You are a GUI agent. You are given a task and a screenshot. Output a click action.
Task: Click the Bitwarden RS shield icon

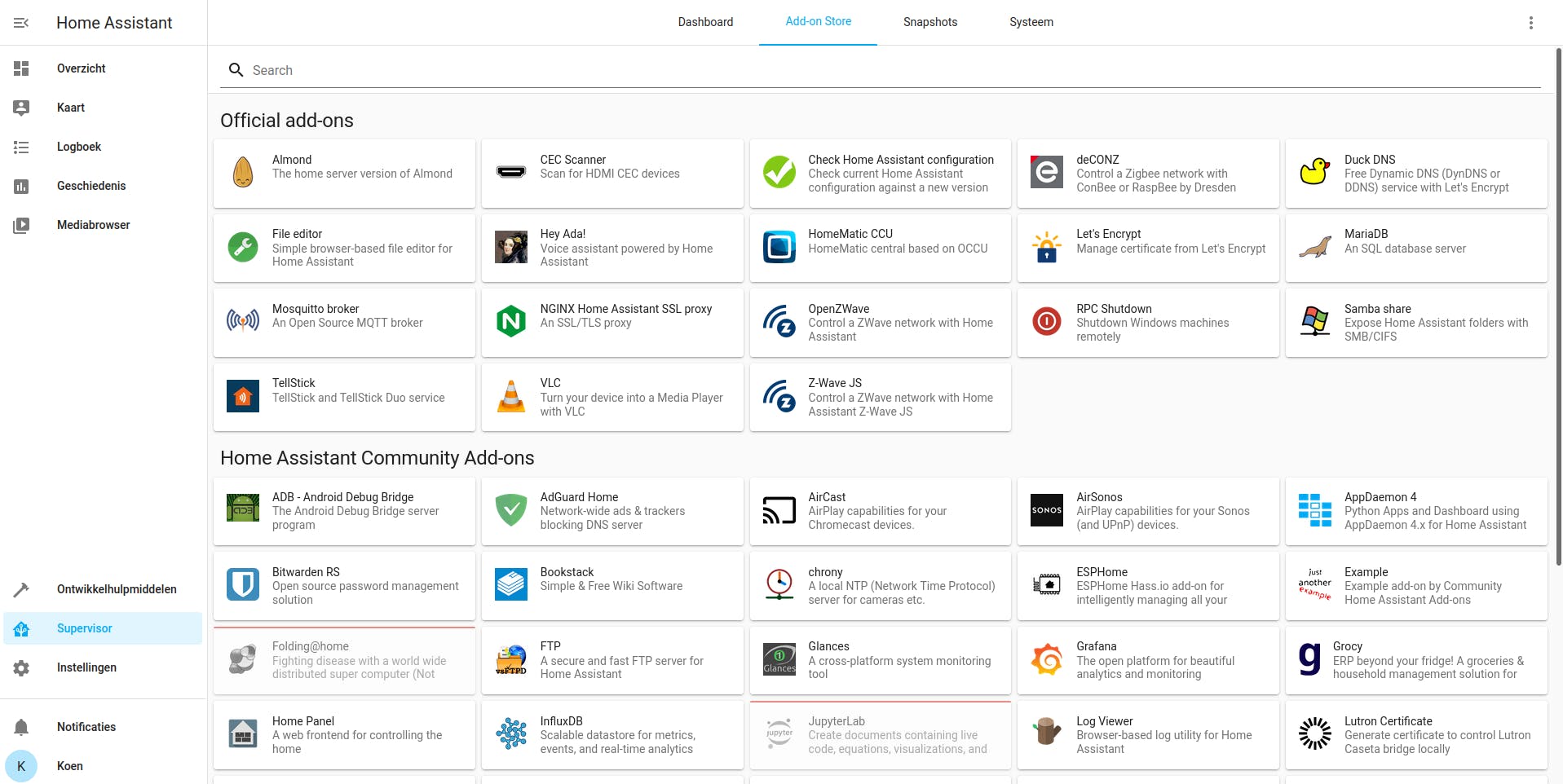243,584
